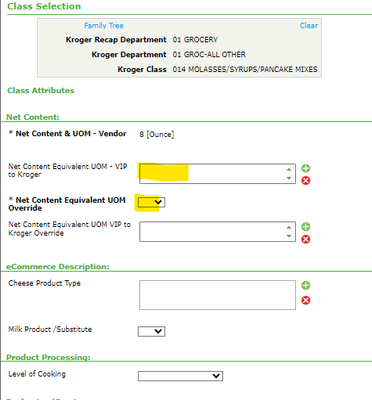Add value to Net Content Equivalent UOM - VIP to Kroger
This screenshot has width=372, height=400.
(x=306, y=168)
